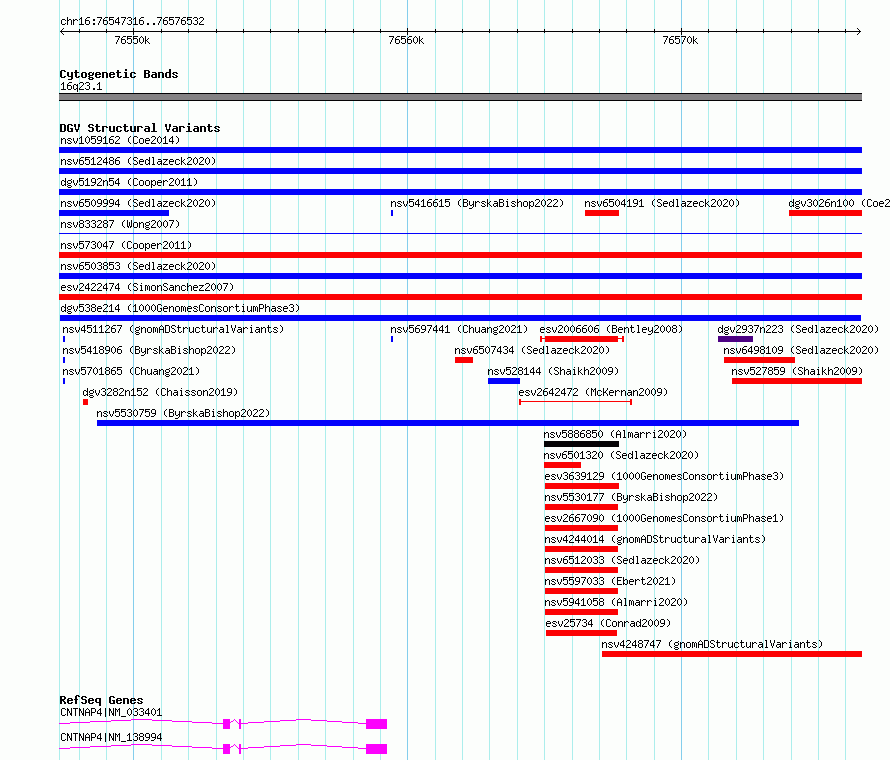The height and width of the screenshot is (760, 890).
Task: Select the nsv6504191 (Sedlazeck2020) red bar
Action: click(x=602, y=213)
